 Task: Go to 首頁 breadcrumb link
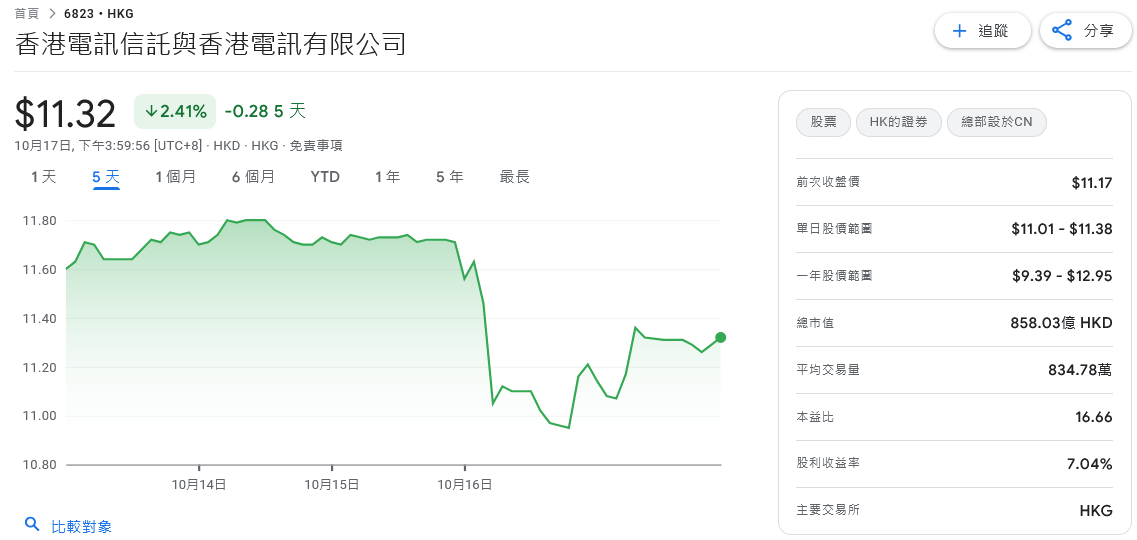coord(27,14)
